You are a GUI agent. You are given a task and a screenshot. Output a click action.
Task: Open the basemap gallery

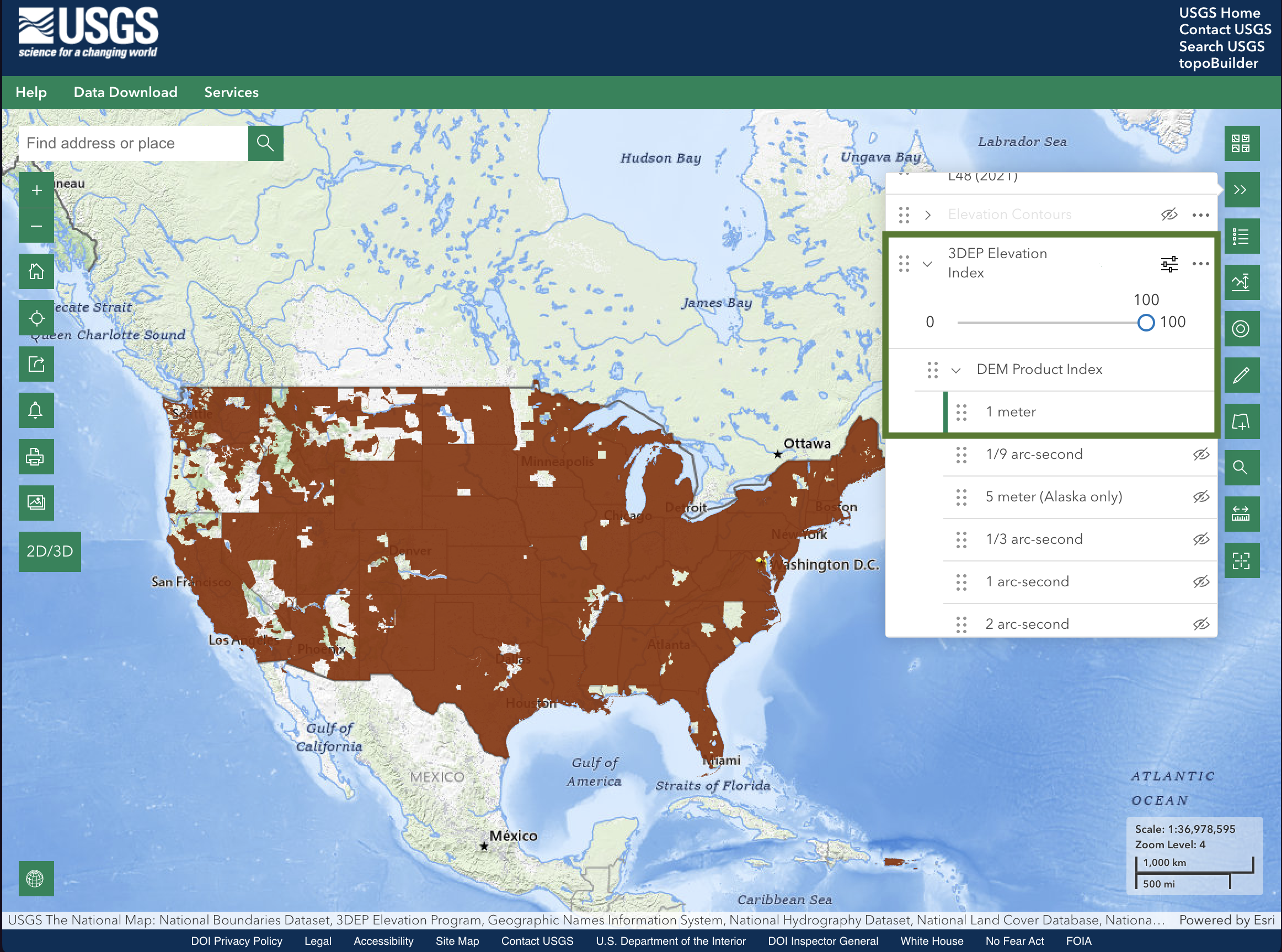click(1242, 143)
